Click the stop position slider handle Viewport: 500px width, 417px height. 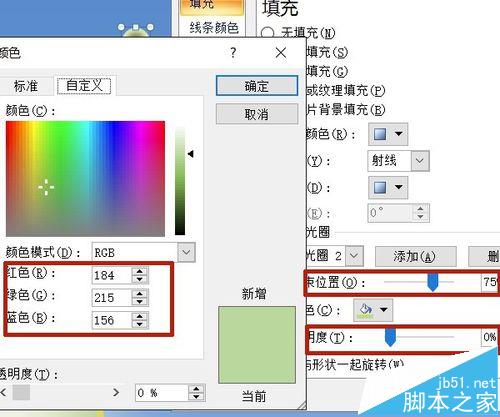click(433, 282)
